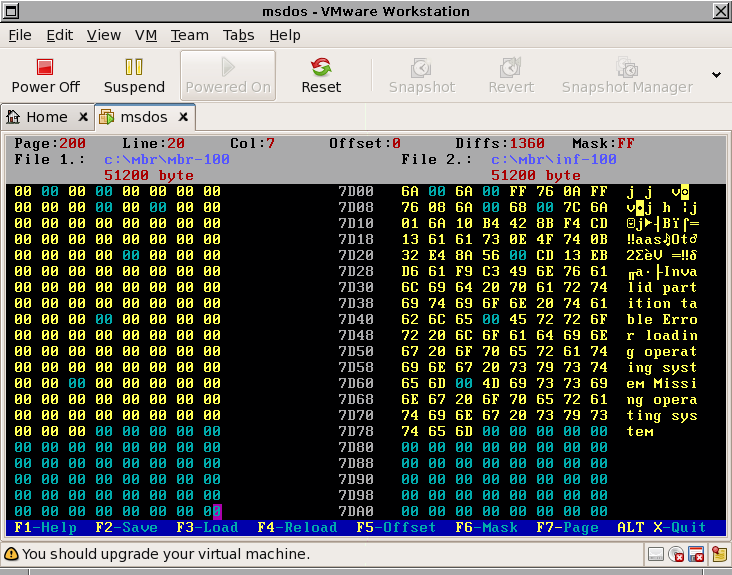Click the CD-ROM device status icon

676,554
